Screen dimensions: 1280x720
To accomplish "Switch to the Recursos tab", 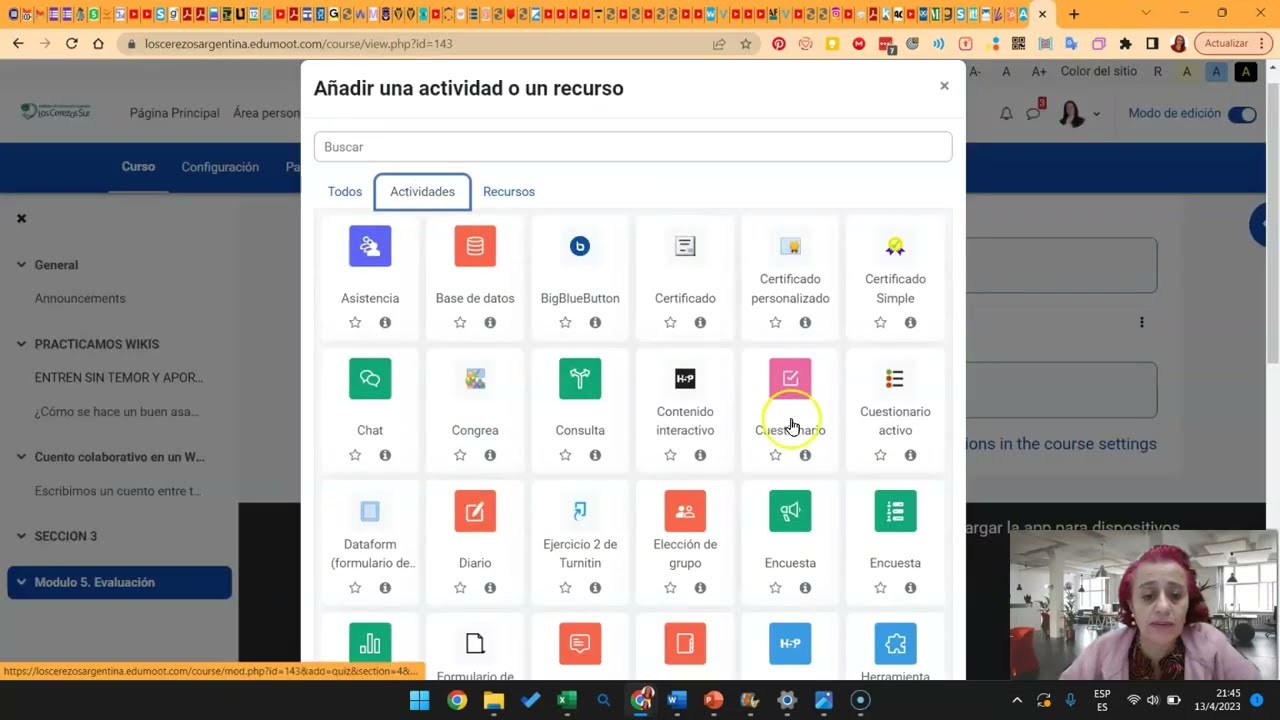I will [x=509, y=191].
